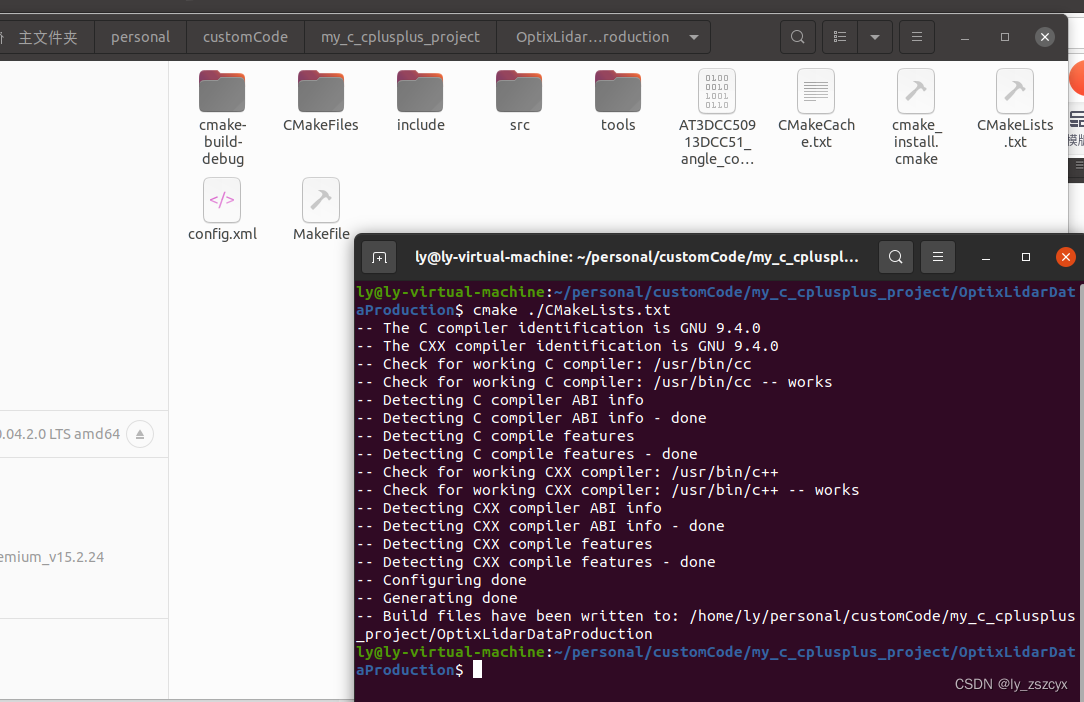Open the config.xml code file icon
The height and width of the screenshot is (702, 1084).
click(x=221, y=200)
